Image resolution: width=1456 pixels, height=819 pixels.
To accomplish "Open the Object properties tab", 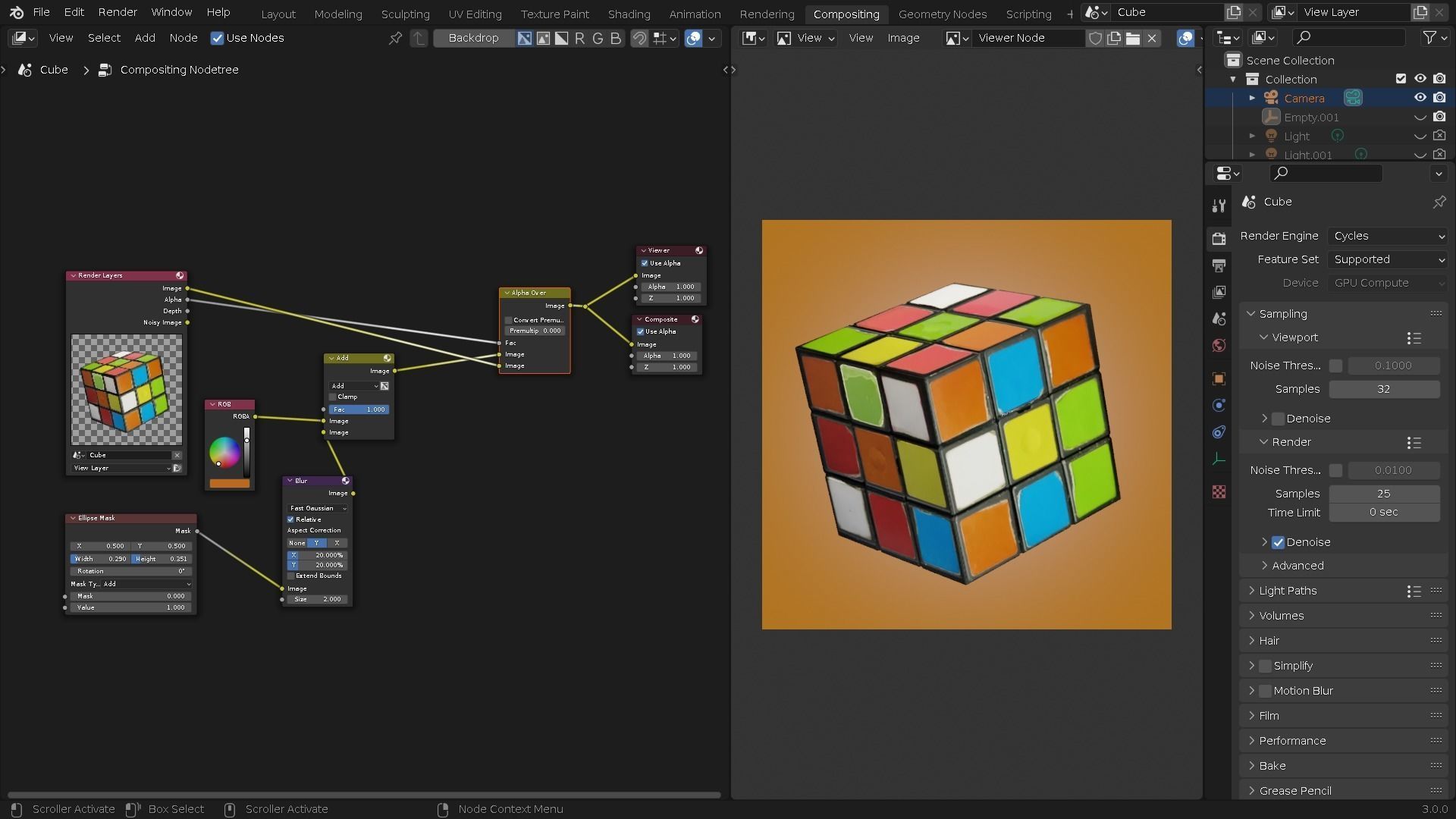I will click(x=1219, y=378).
